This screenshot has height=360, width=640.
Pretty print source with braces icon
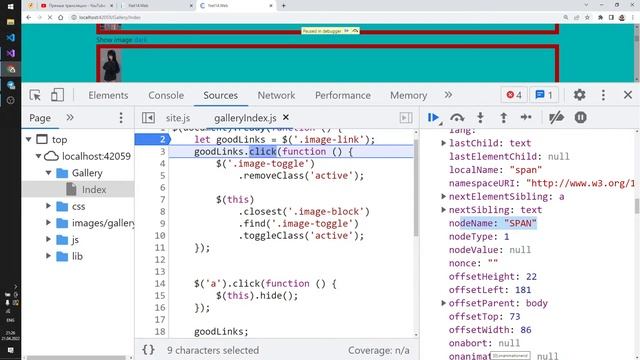[148, 350]
